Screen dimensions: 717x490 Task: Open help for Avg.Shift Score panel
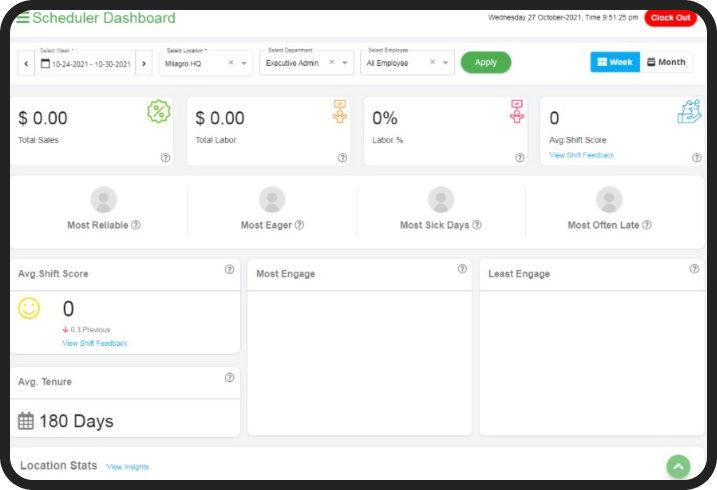(230, 270)
